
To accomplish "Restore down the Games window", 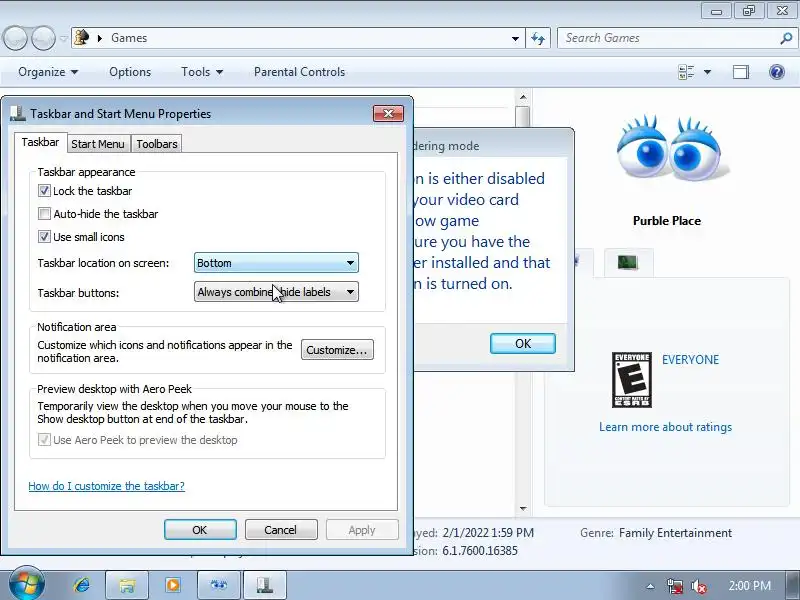I will coord(749,10).
